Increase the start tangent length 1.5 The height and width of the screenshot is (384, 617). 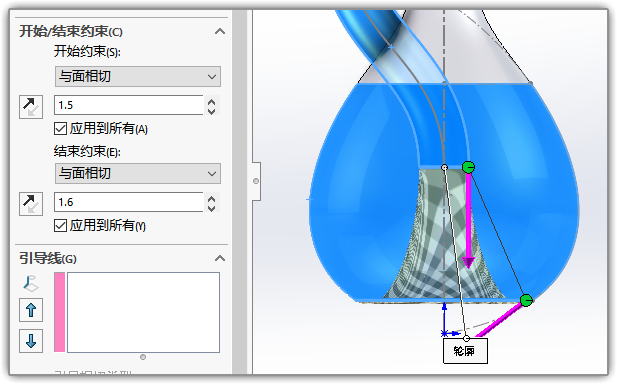[x=211, y=102]
